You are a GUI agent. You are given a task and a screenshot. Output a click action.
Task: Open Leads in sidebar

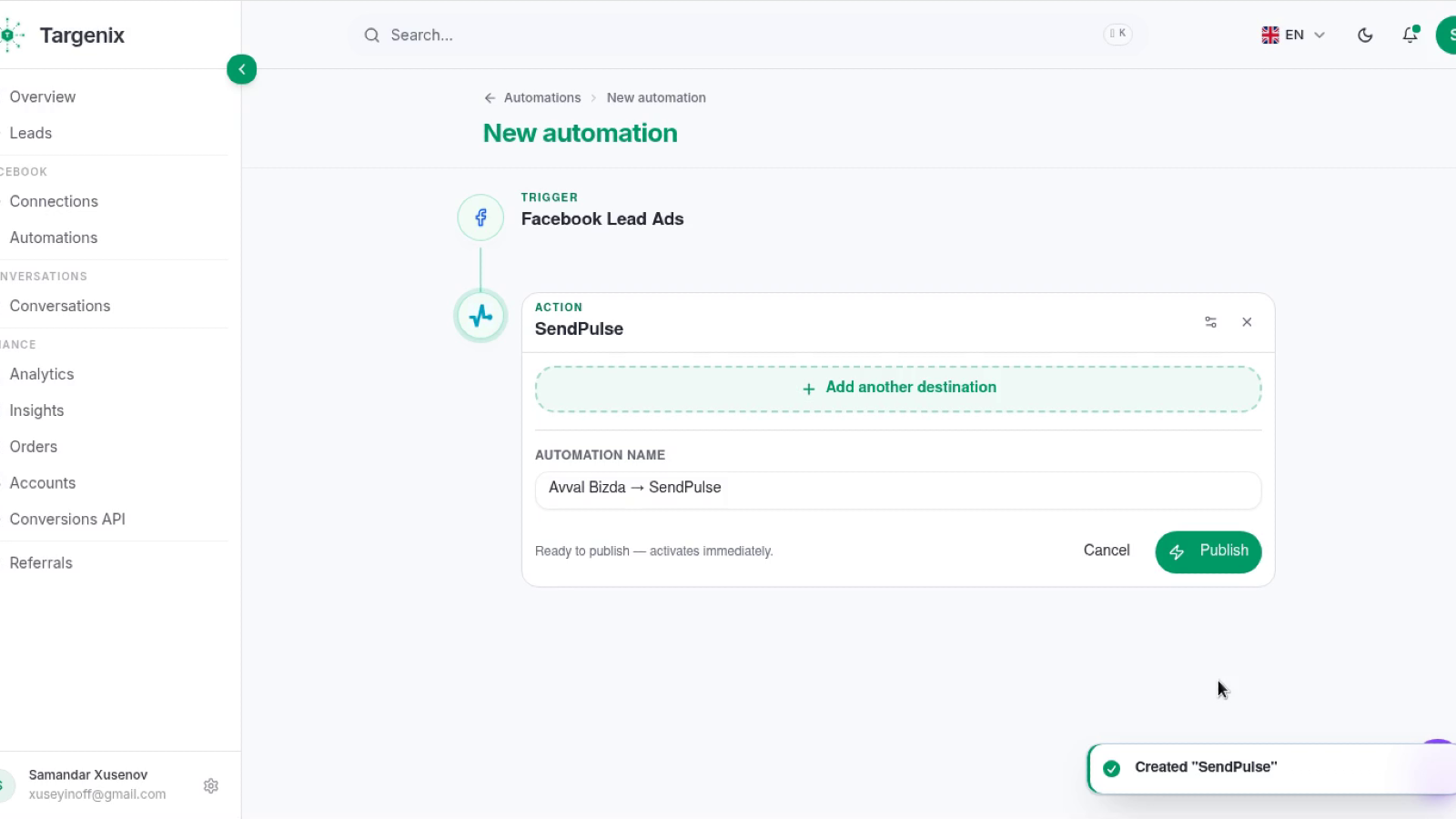pos(31,133)
